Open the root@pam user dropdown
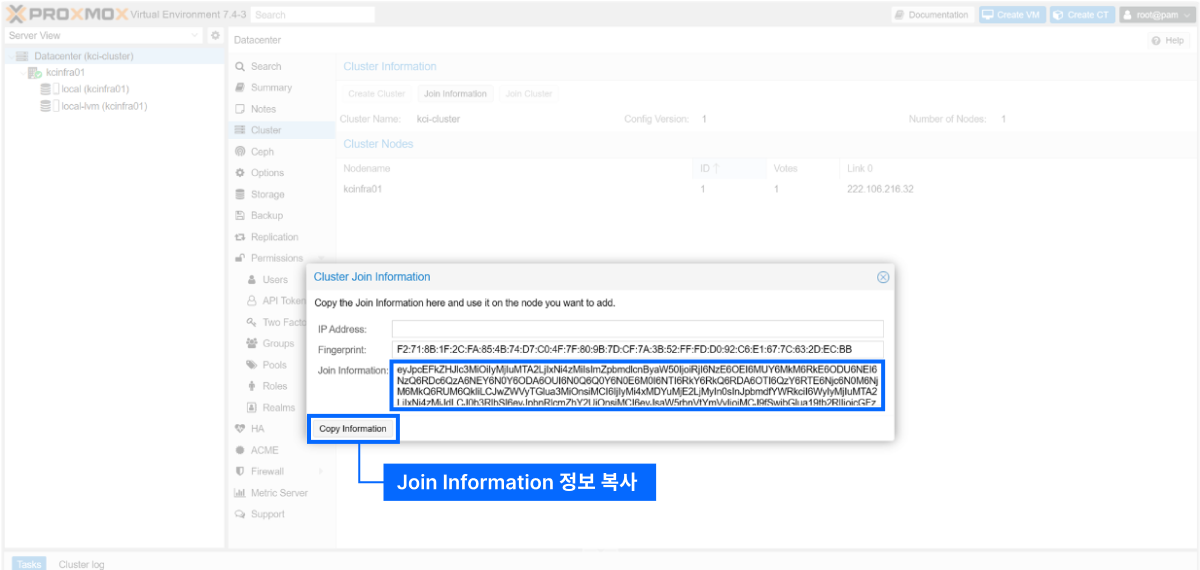 [1156, 15]
